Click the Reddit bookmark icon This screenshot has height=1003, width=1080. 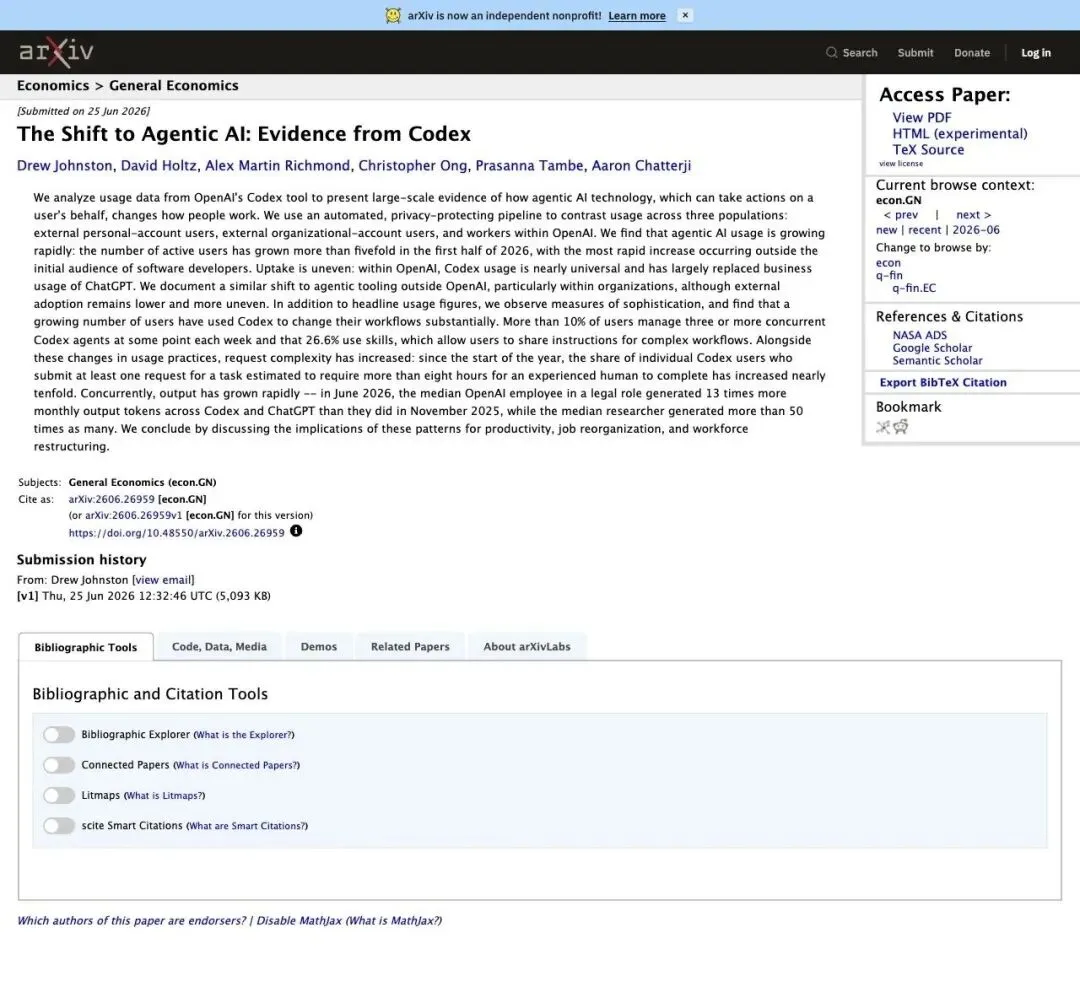click(900, 427)
